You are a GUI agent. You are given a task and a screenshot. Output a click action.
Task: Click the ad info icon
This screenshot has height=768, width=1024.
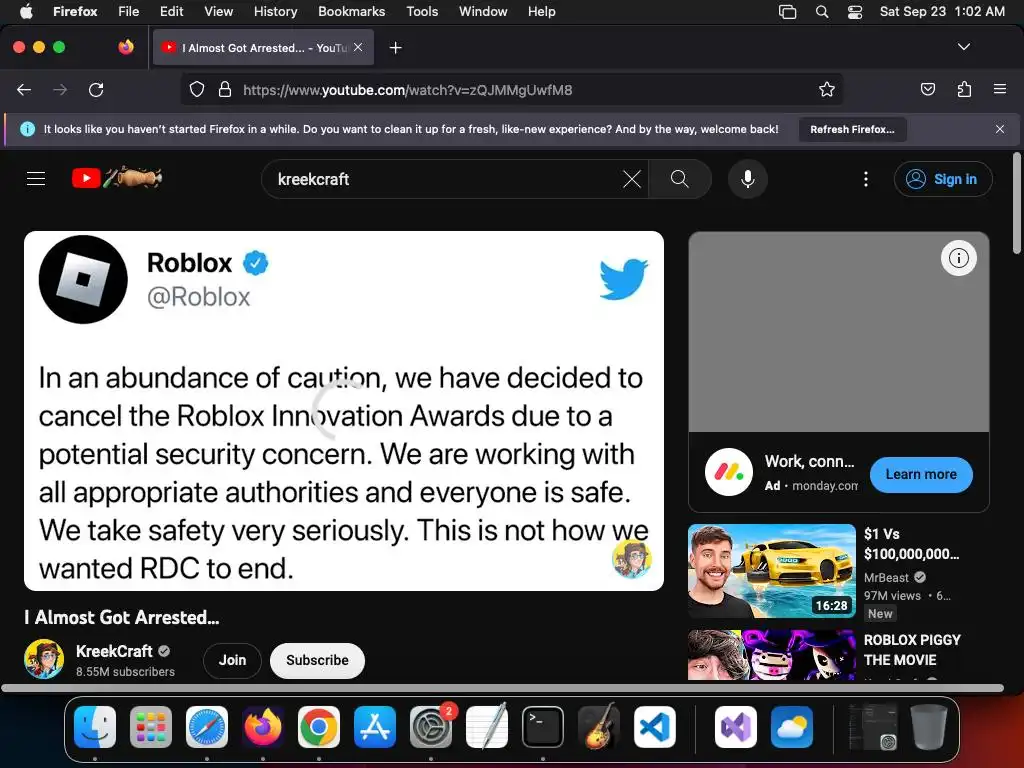959,258
